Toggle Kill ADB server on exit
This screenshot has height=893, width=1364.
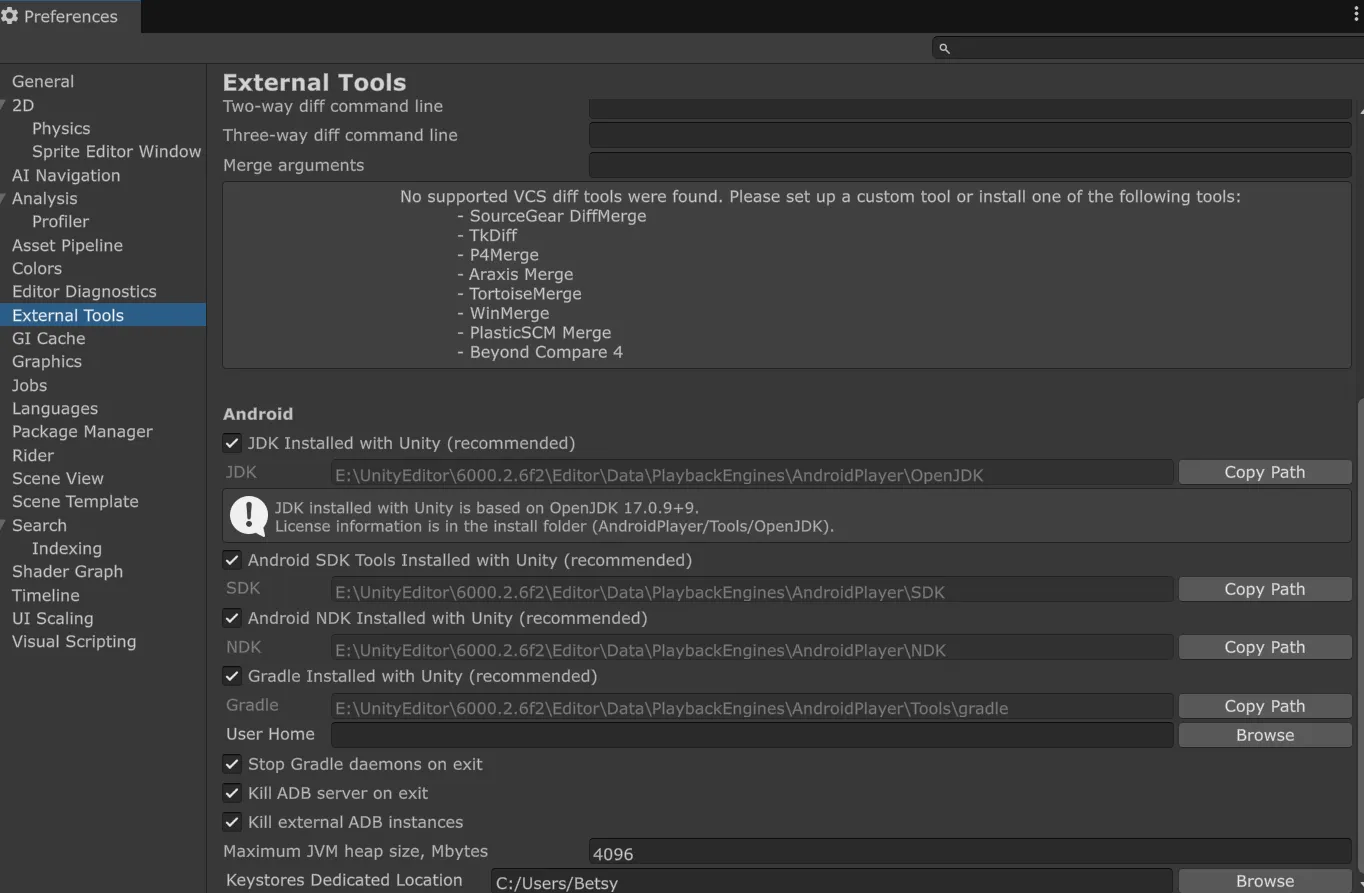(x=232, y=793)
